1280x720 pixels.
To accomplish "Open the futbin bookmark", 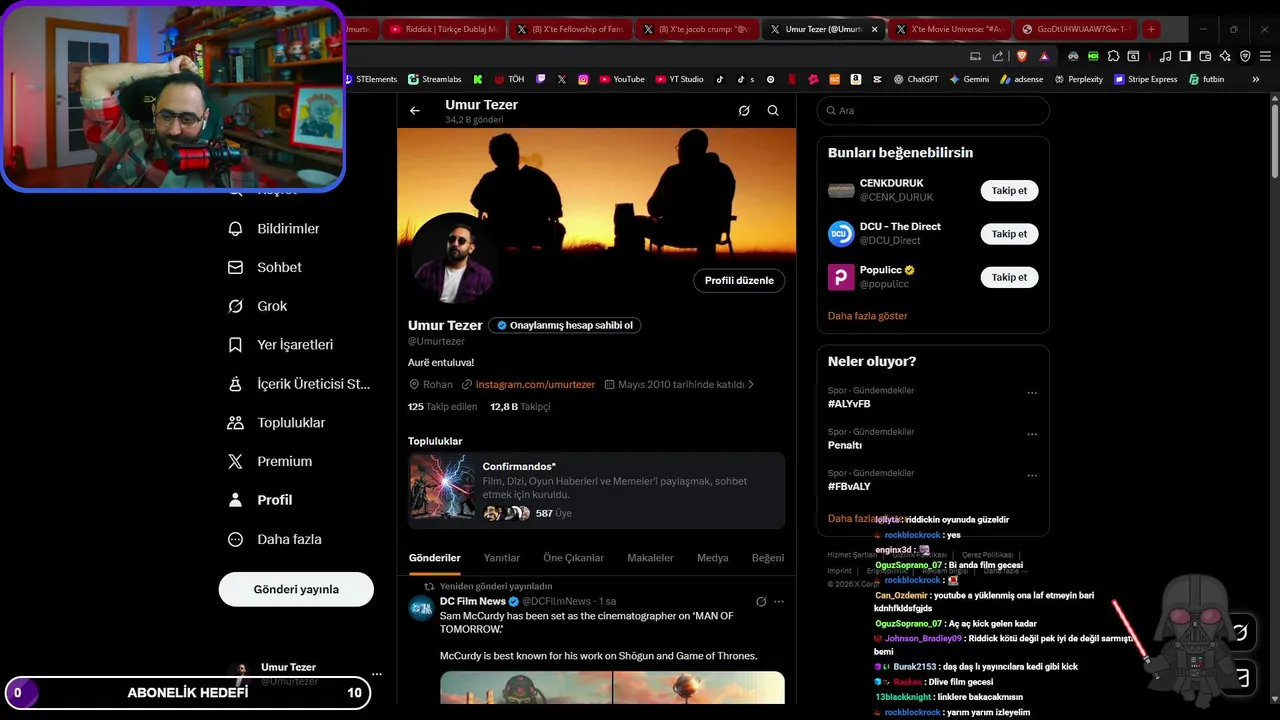I will coord(1206,79).
